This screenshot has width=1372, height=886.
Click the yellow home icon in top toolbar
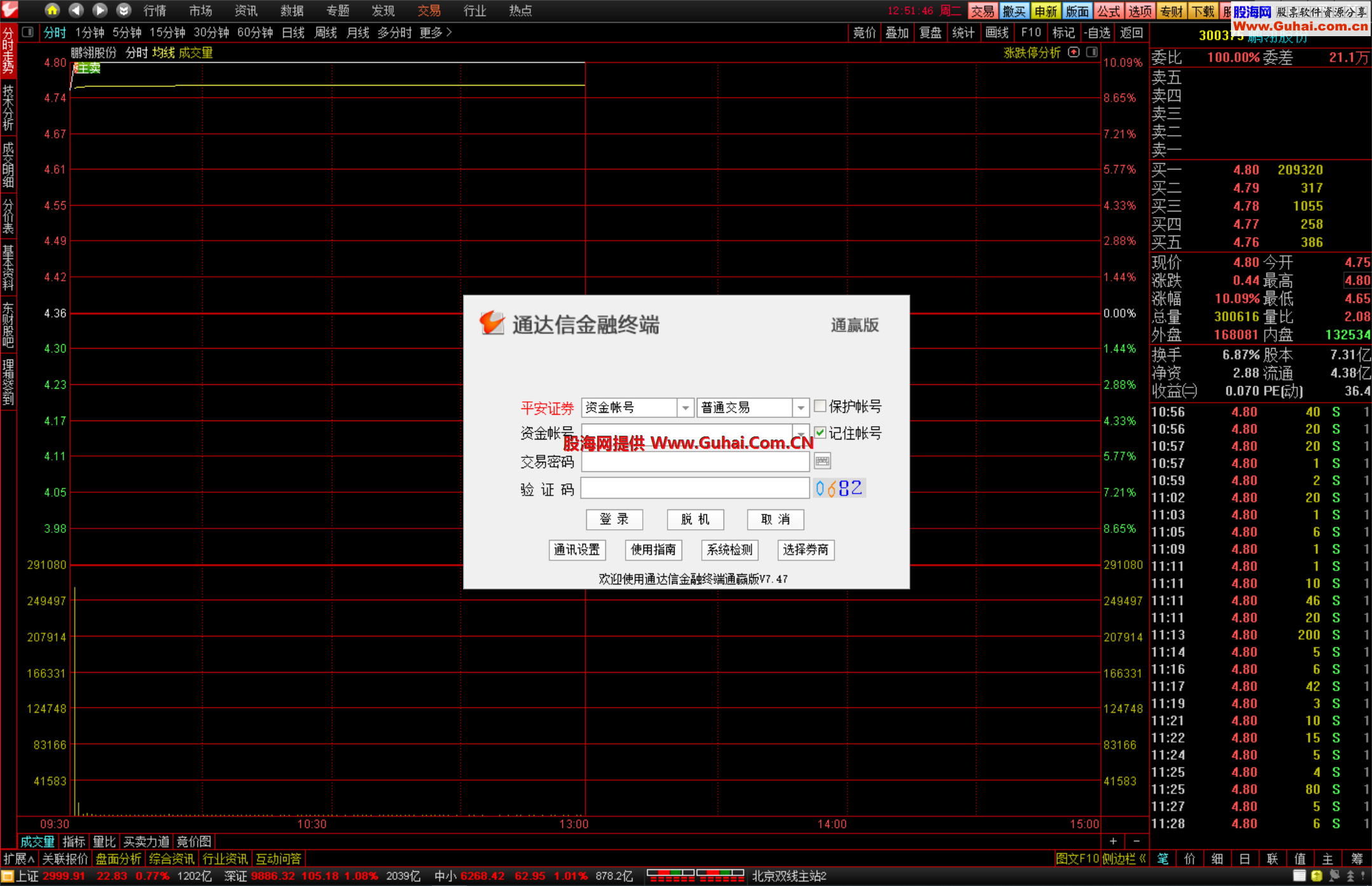(52, 10)
